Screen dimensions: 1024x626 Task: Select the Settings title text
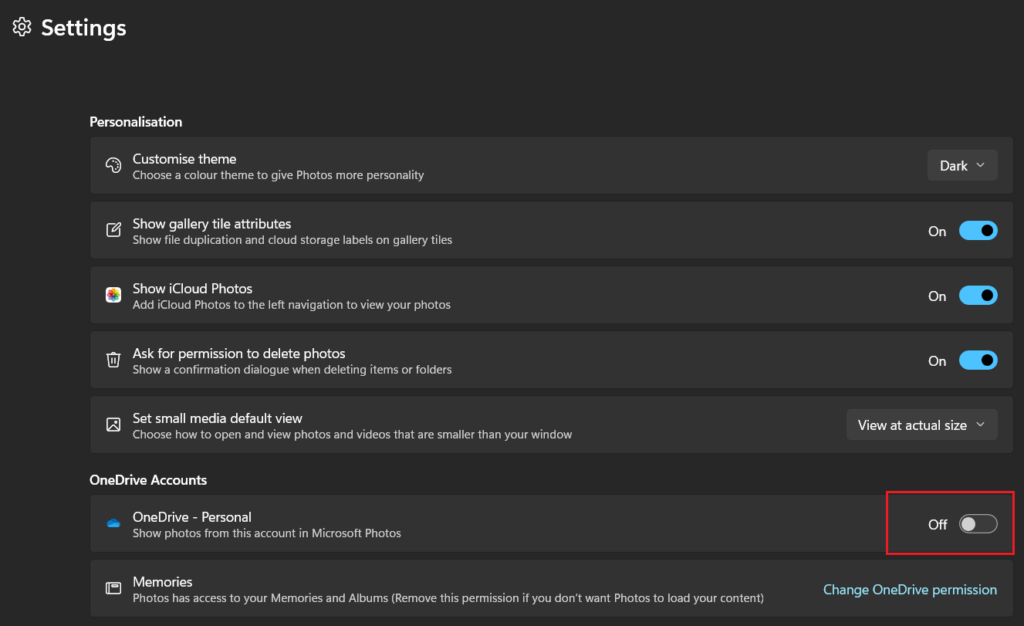pos(84,27)
